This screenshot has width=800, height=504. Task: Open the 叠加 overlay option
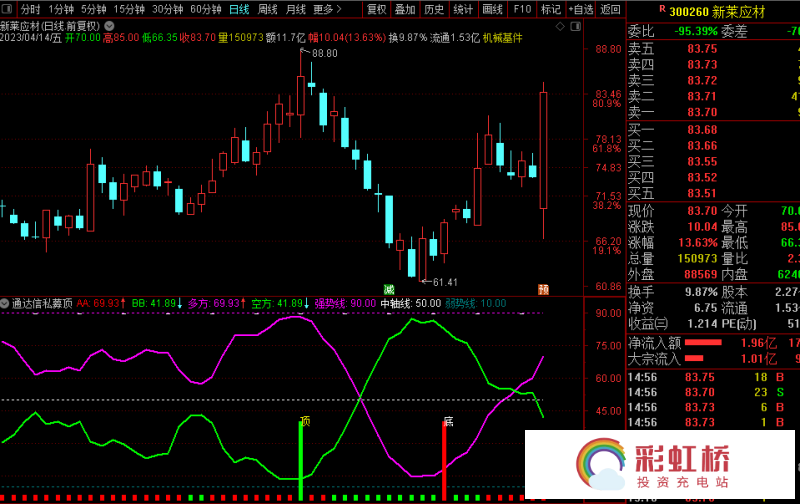[405, 9]
